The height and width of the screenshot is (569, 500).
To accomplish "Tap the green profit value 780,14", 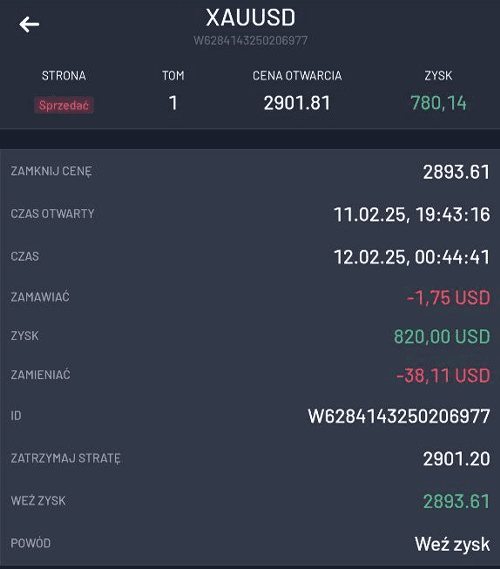I will click(x=438, y=103).
